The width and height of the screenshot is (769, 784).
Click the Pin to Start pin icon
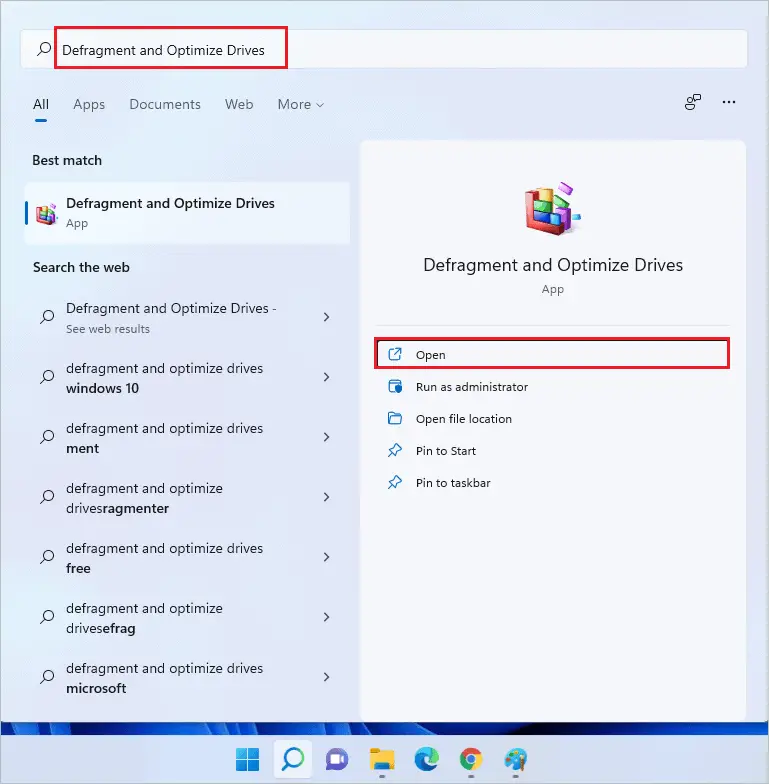(x=394, y=450)
